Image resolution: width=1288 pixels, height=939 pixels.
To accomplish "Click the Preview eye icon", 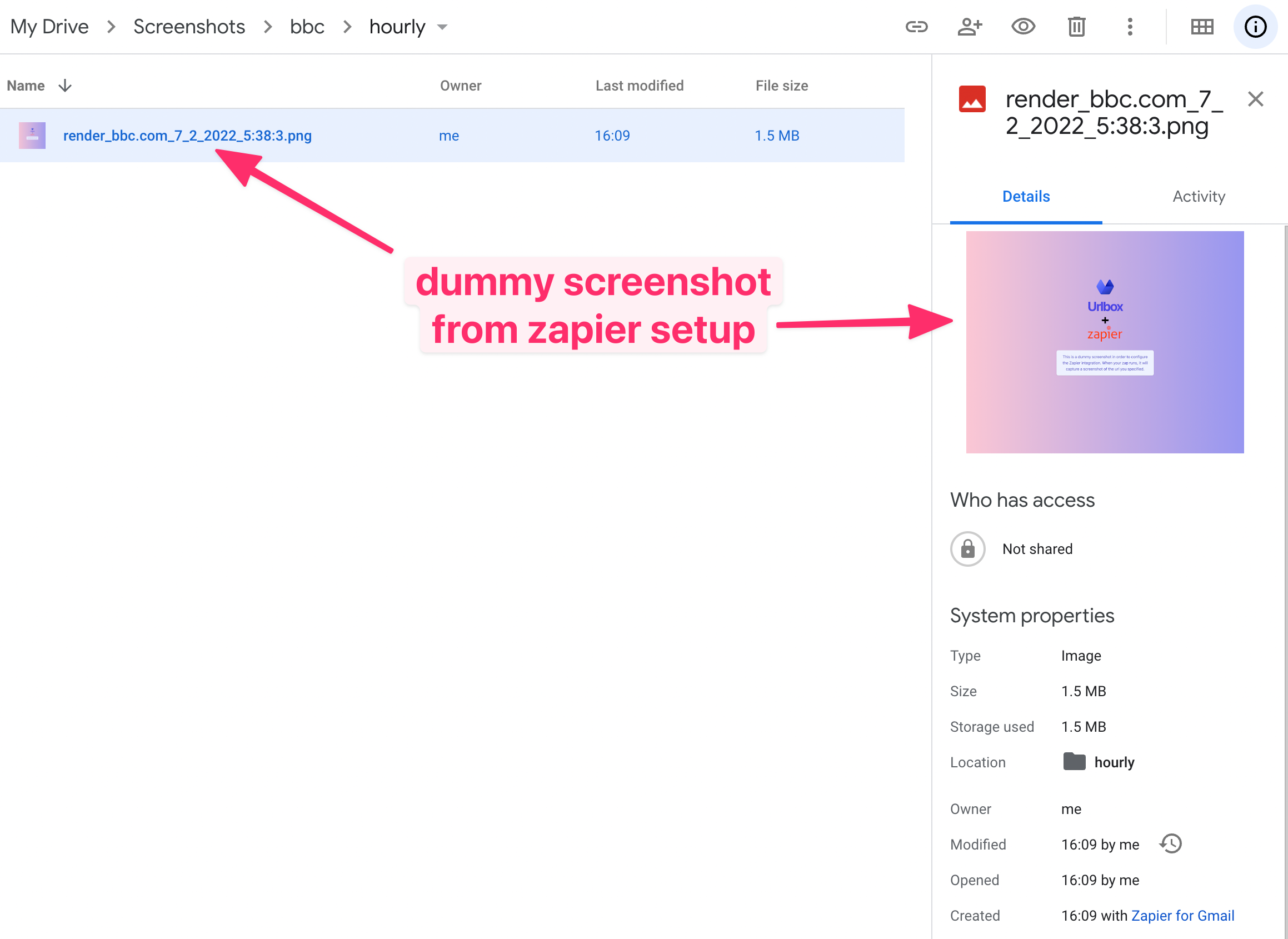I will point(1023,26).
